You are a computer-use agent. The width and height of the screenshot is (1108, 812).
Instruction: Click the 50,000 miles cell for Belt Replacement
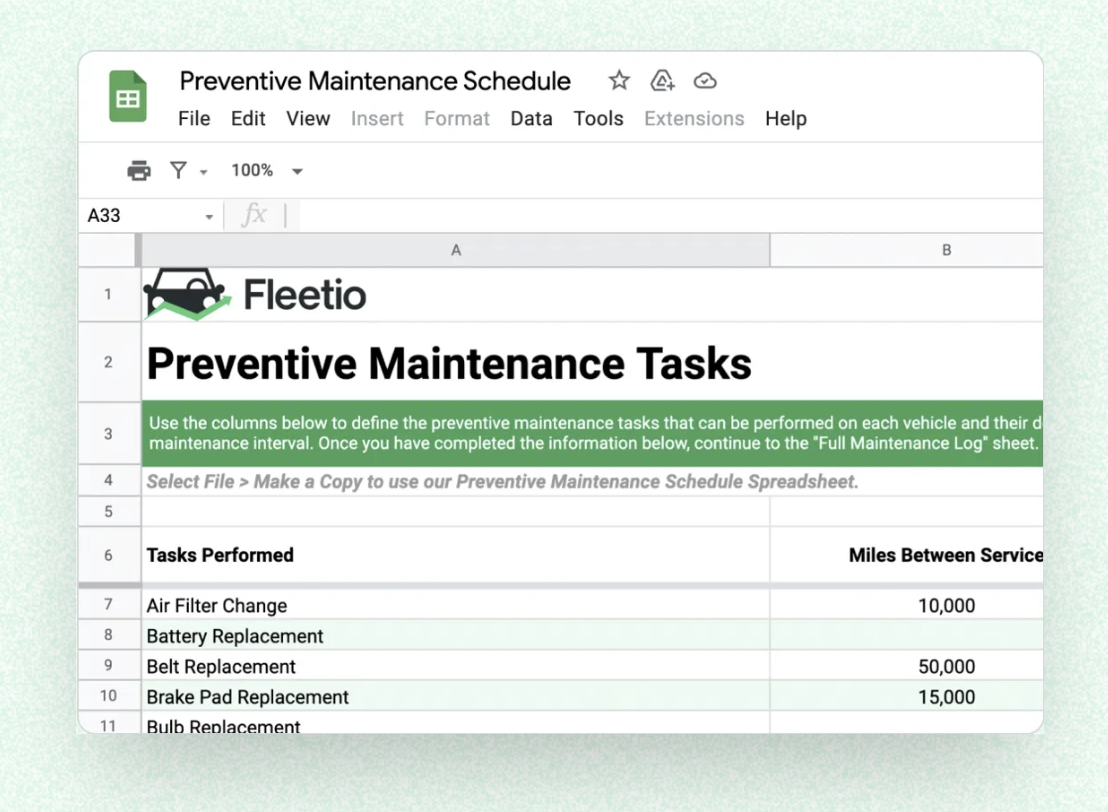pyautogui.click(x=945, y=667)
